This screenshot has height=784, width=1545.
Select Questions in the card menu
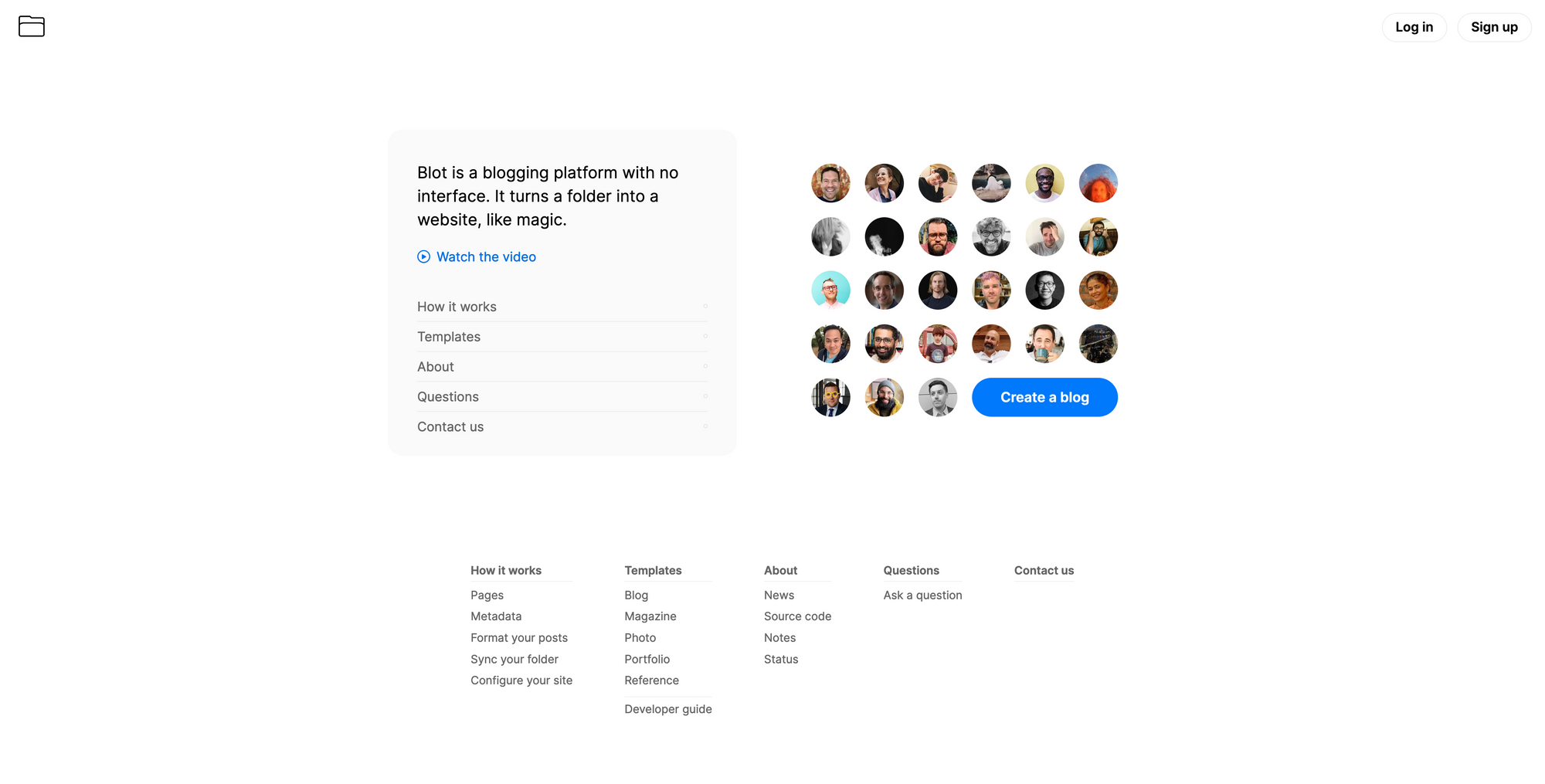point(562,397)
